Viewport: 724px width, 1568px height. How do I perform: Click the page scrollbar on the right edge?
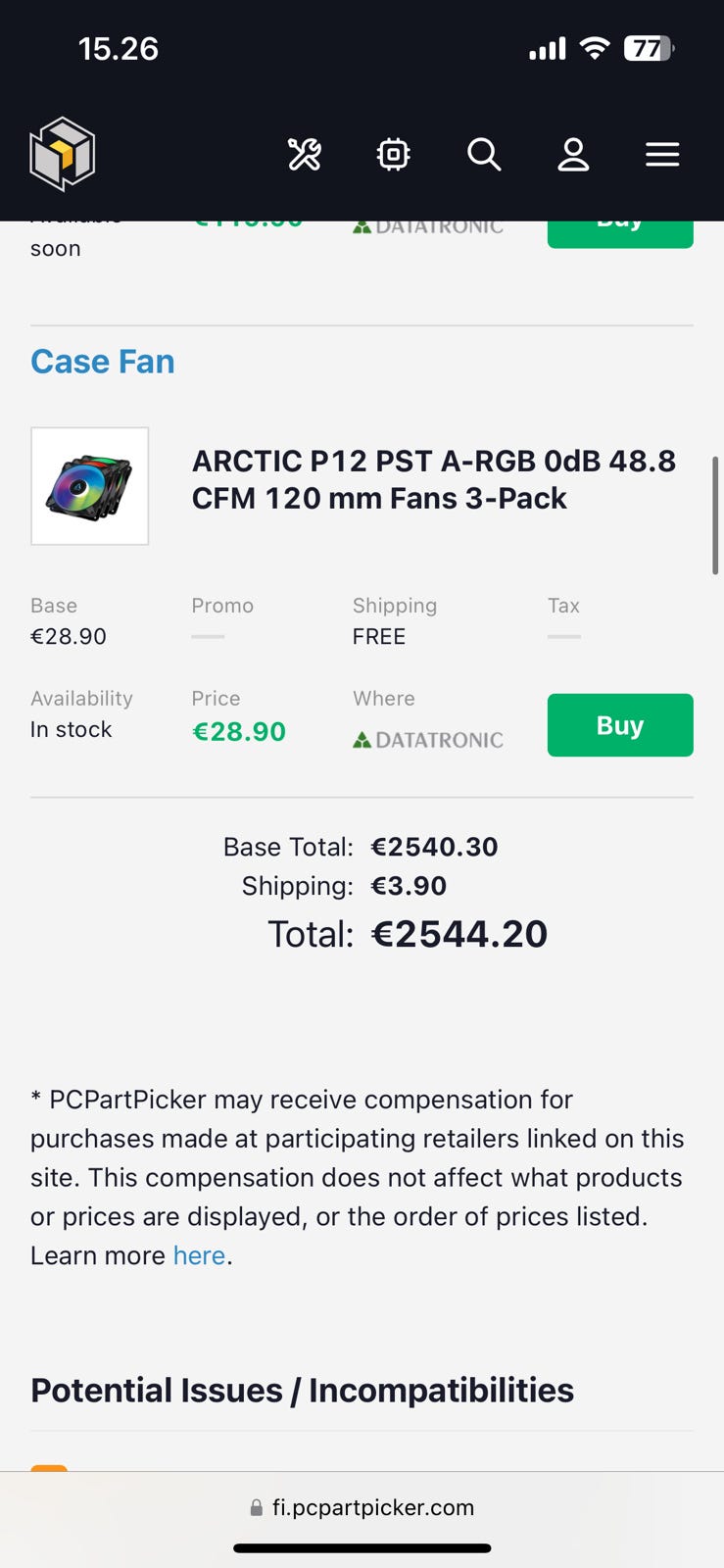(715, 515)
